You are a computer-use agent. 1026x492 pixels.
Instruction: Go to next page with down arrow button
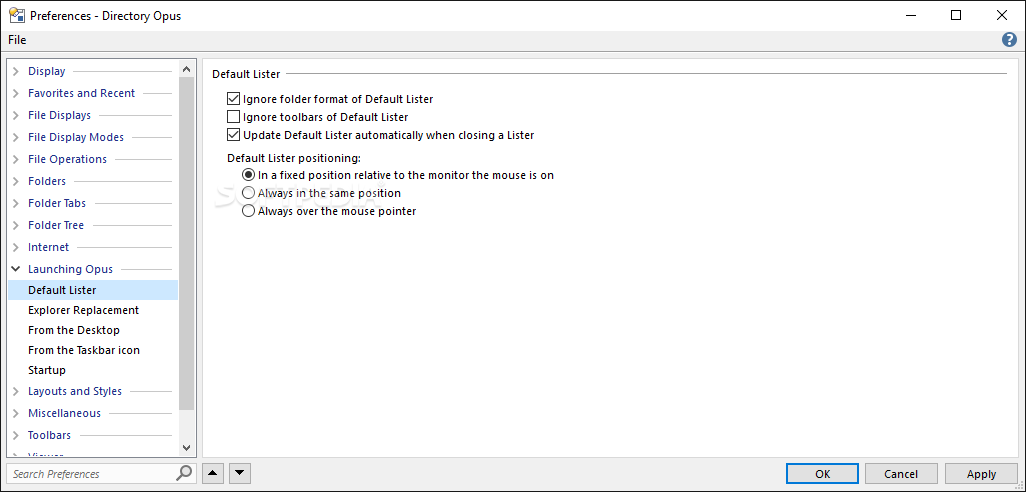coord(239,474)
